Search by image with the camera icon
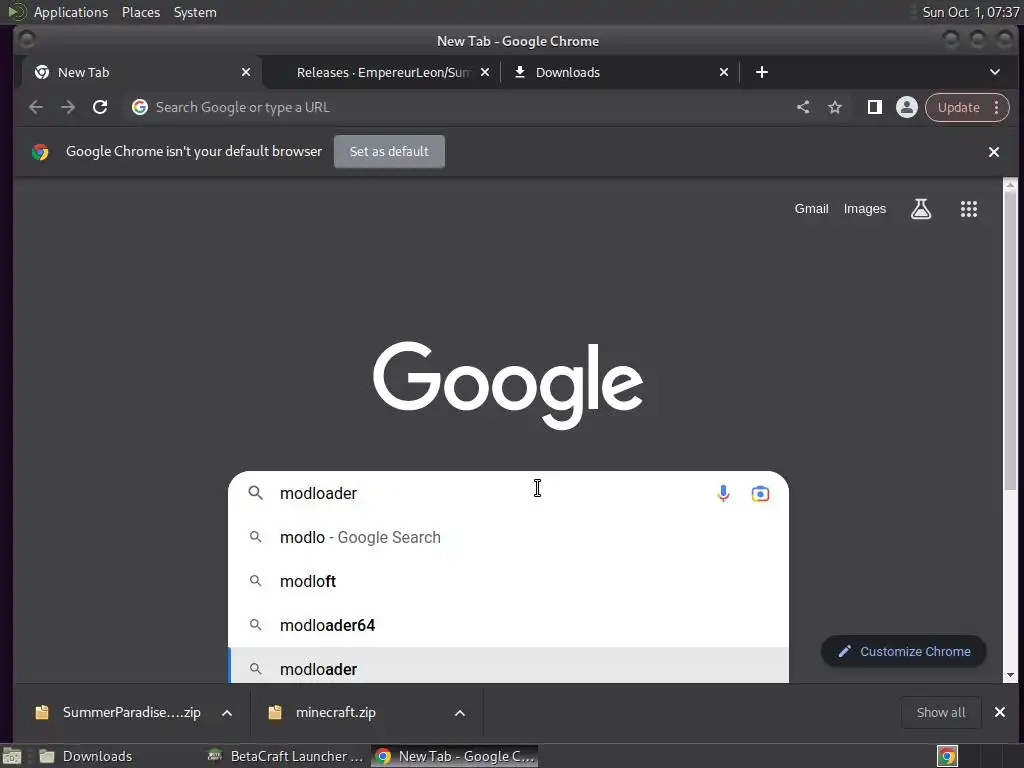1024x768 pixels. point(760,493)
